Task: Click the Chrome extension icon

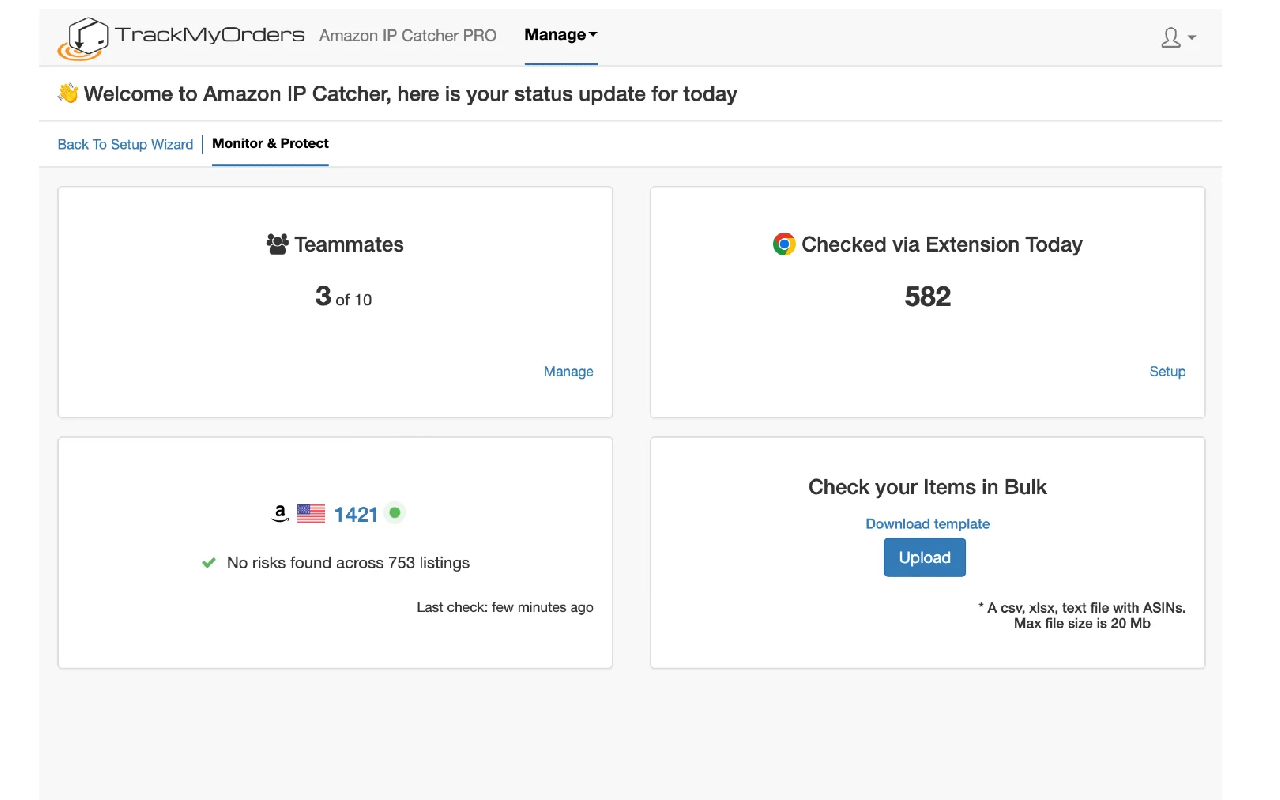Action: coord(784,244)
